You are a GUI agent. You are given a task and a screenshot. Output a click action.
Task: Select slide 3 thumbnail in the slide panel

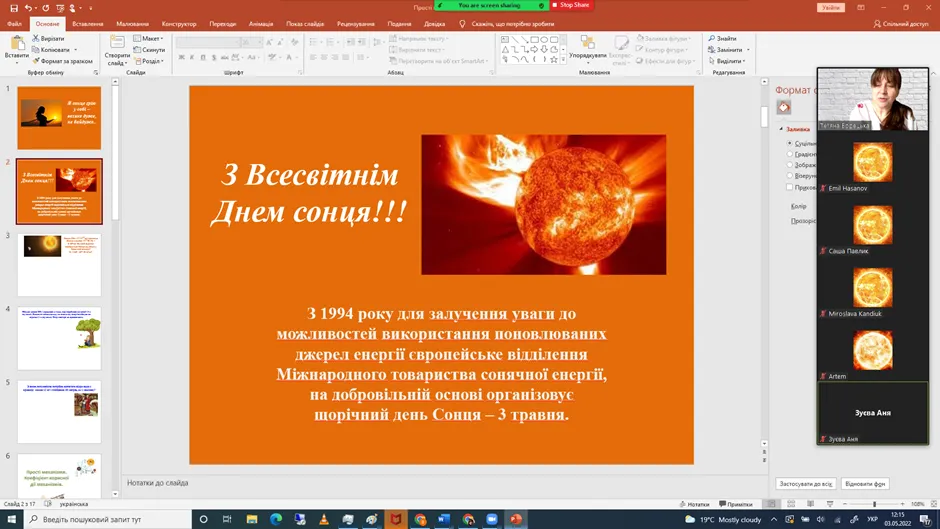[x=59, y=265]
